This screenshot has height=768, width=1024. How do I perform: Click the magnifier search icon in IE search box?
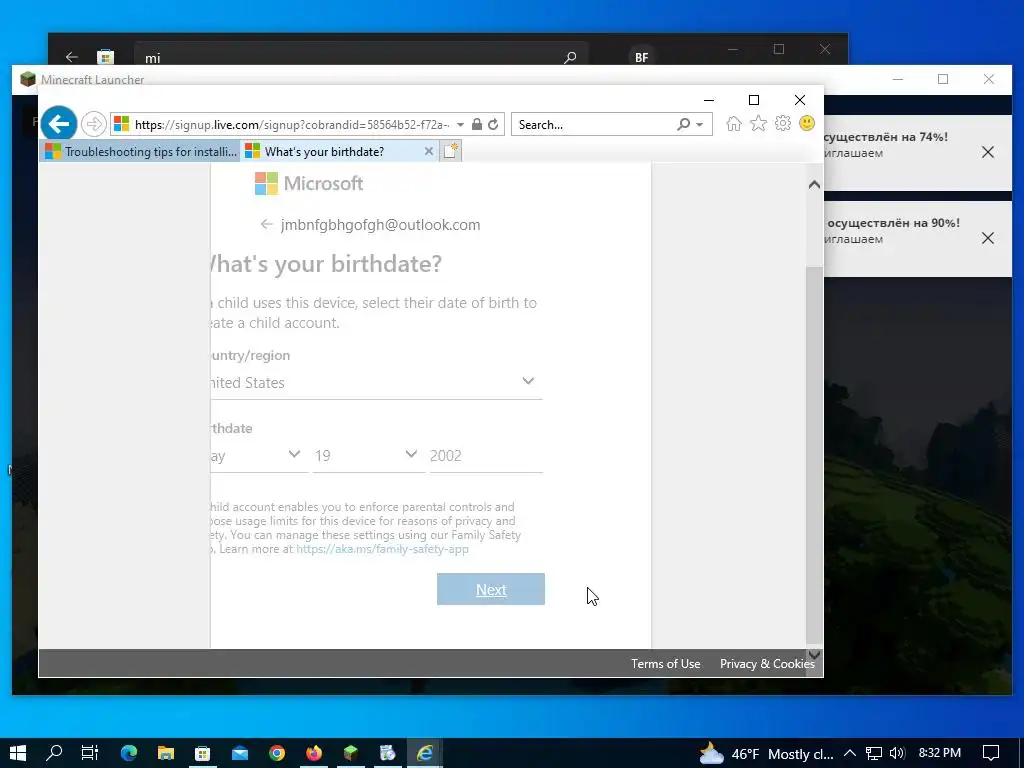683,124
